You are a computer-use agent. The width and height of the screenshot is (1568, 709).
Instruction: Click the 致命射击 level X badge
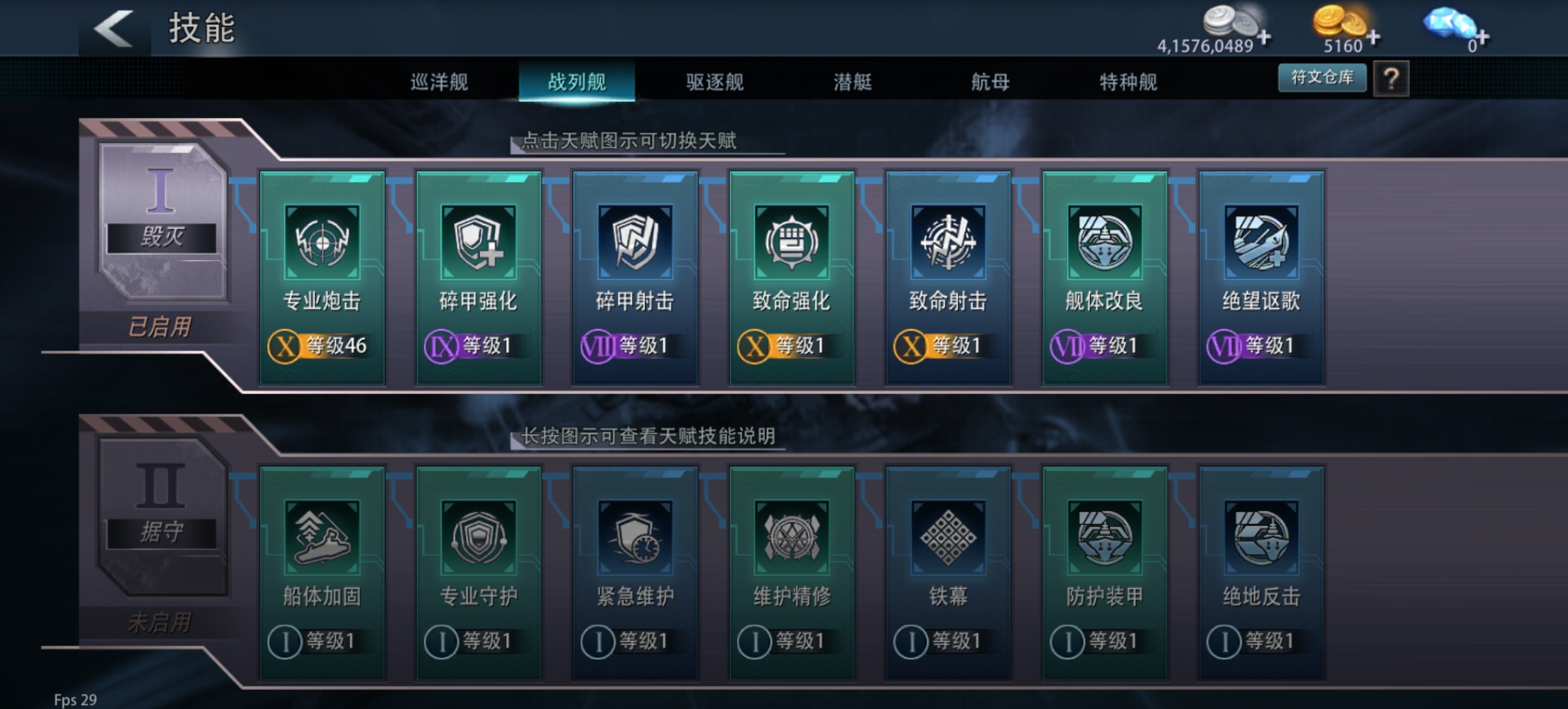[x=911, y=346]
